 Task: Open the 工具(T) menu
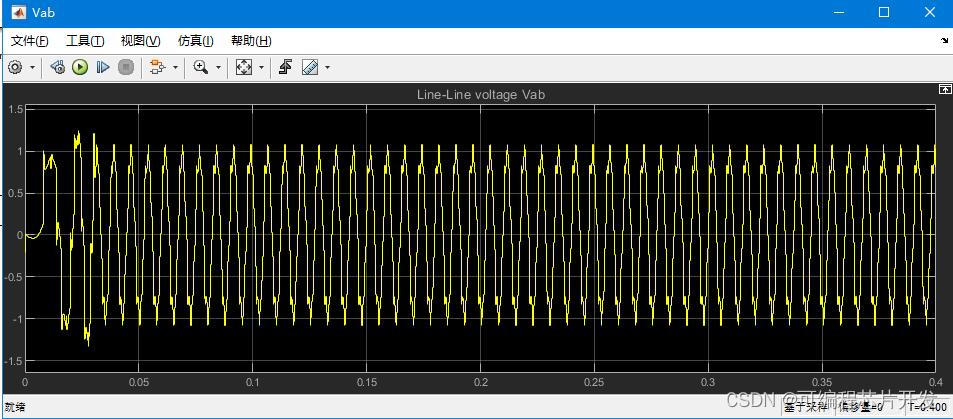click(85, 41)
